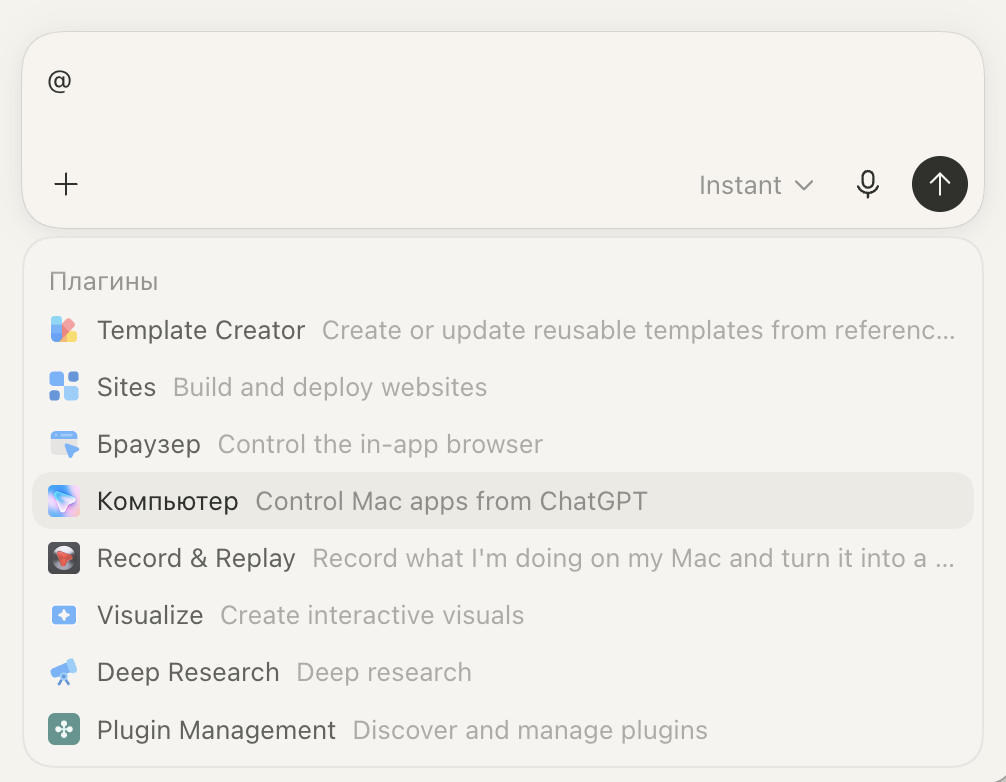Open Plugin Management entry label
The image size is (1006, 782).
216,730
